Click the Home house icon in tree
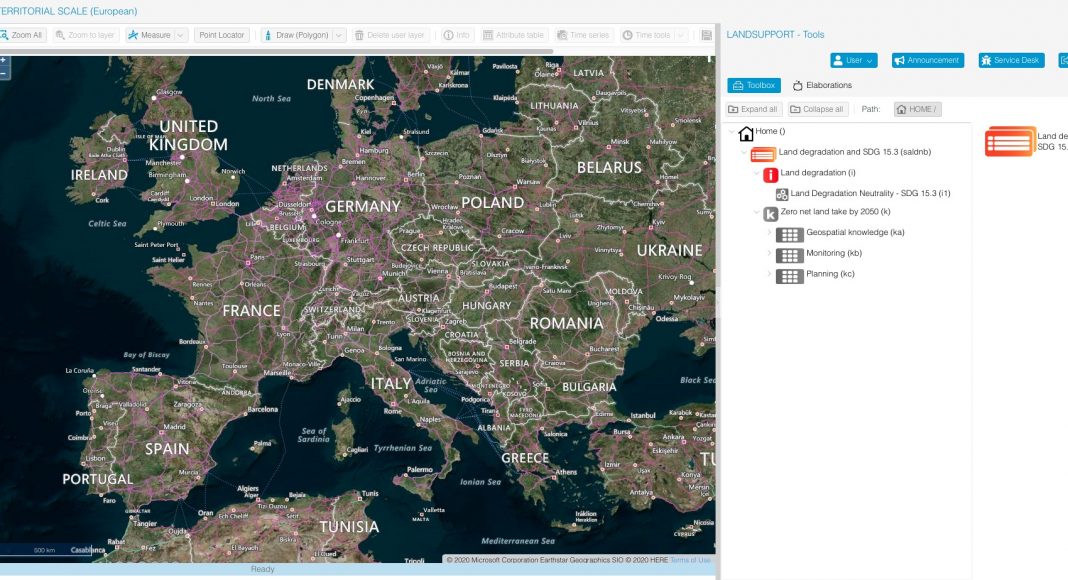The width and height of the screenshot is (1068, 580). pyautogui.click(x=746, y=133)
